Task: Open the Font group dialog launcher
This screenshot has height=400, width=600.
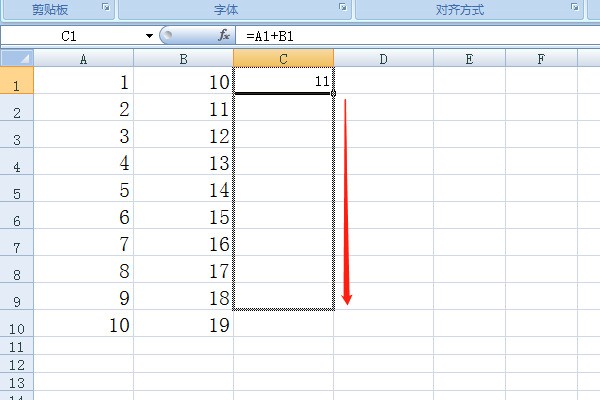Action: click(x=342, y=8)
